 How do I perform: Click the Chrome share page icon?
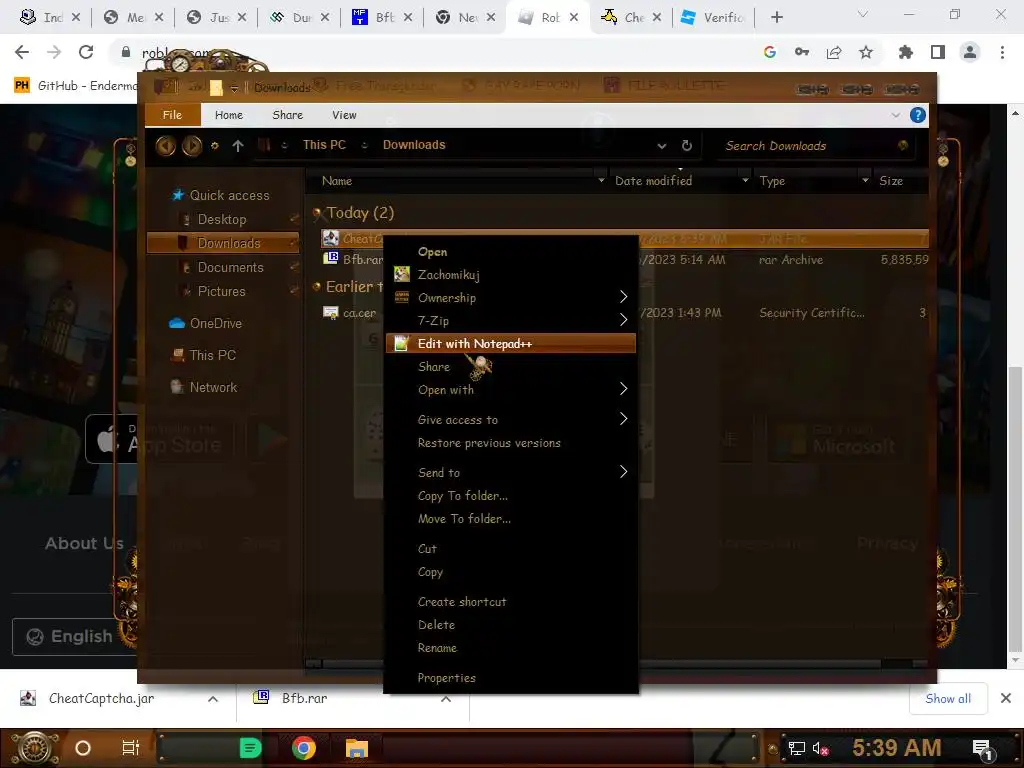pos(834,52)
